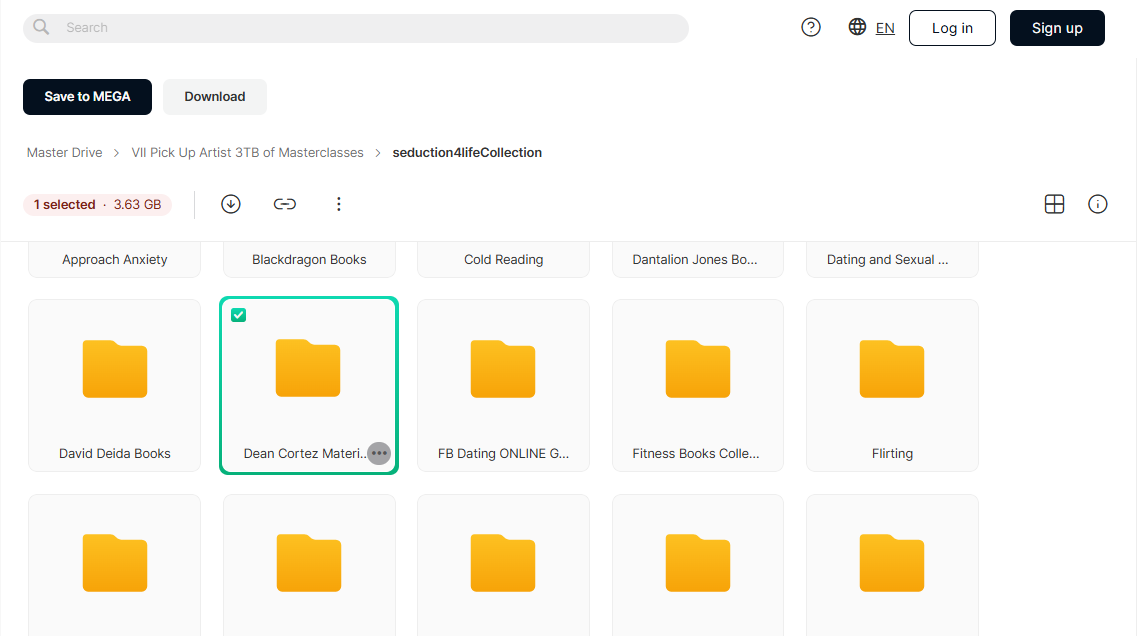Focus the Search input field

[x=356, y=28]
